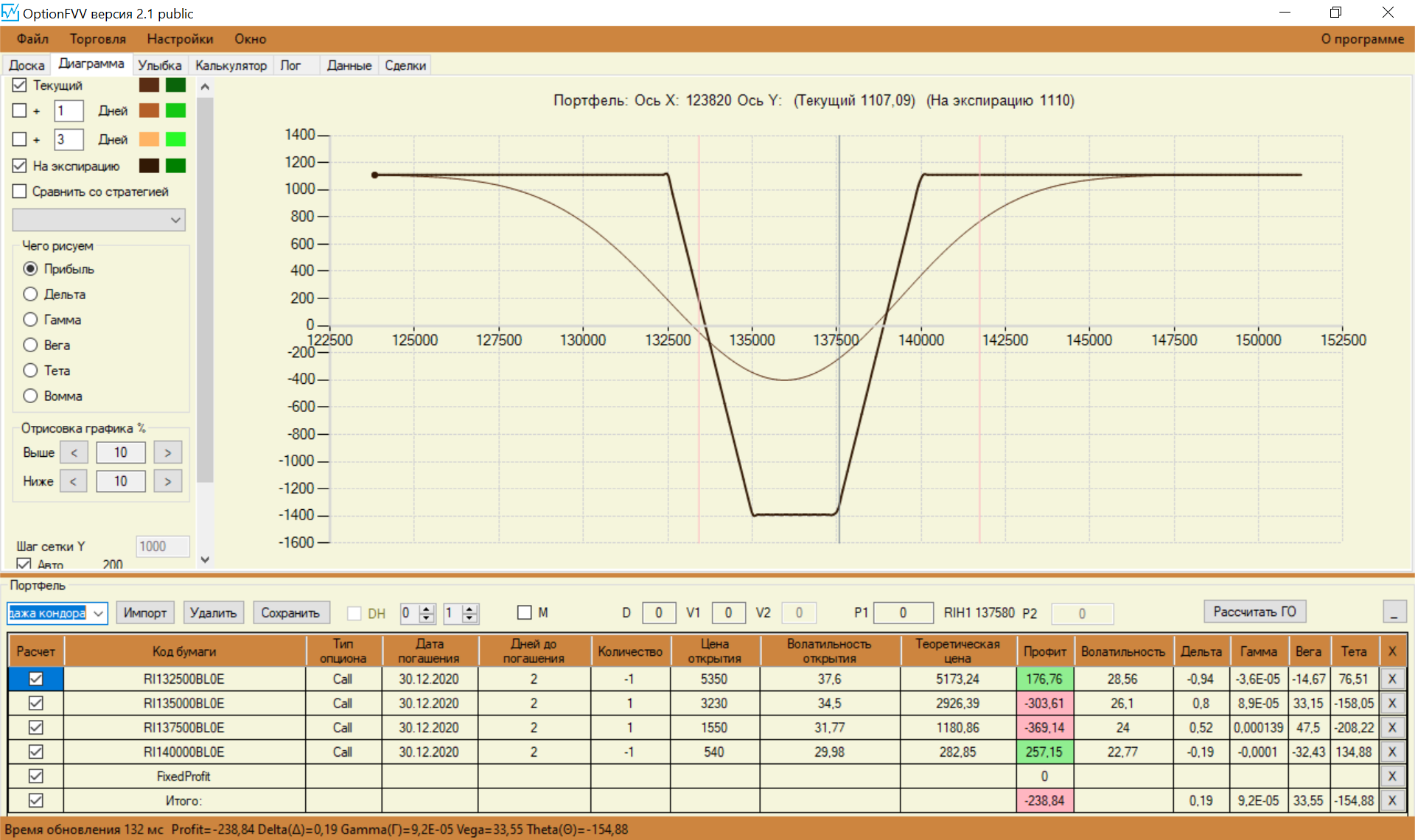
Task: Expand the strategy comparison combo box
Action: click(175, 220)
